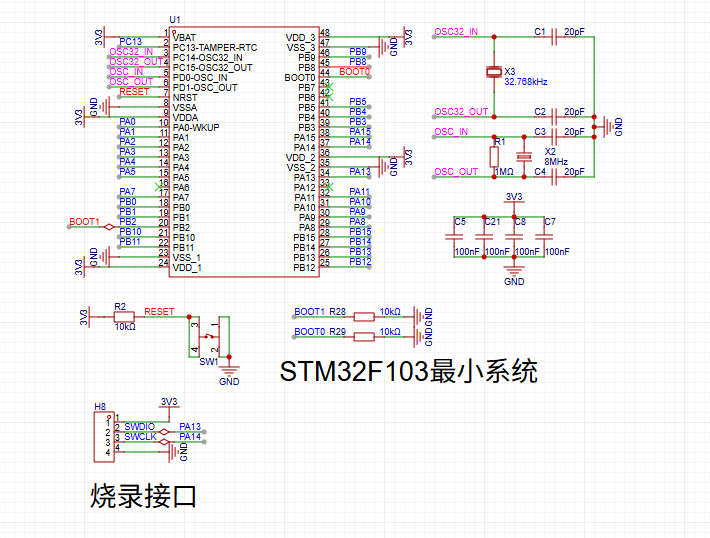
Task: Select the U1 designator above the chip
Action: click(175, 20)
